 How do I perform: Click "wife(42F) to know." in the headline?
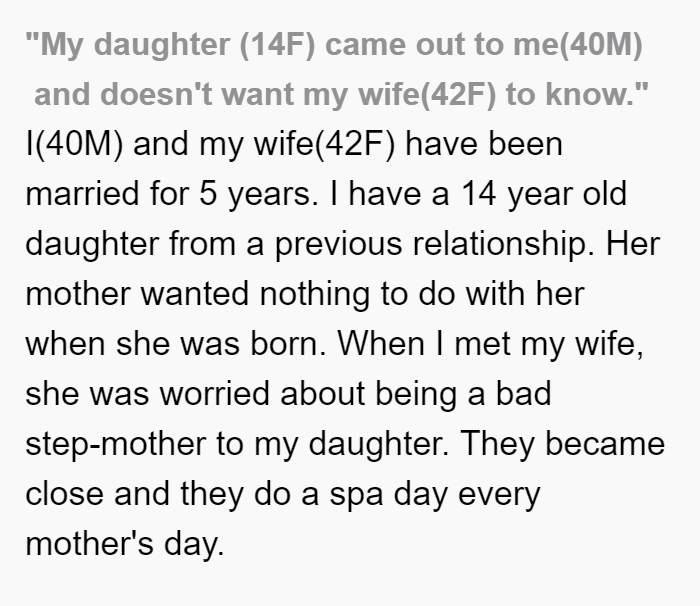coord(503,95)
